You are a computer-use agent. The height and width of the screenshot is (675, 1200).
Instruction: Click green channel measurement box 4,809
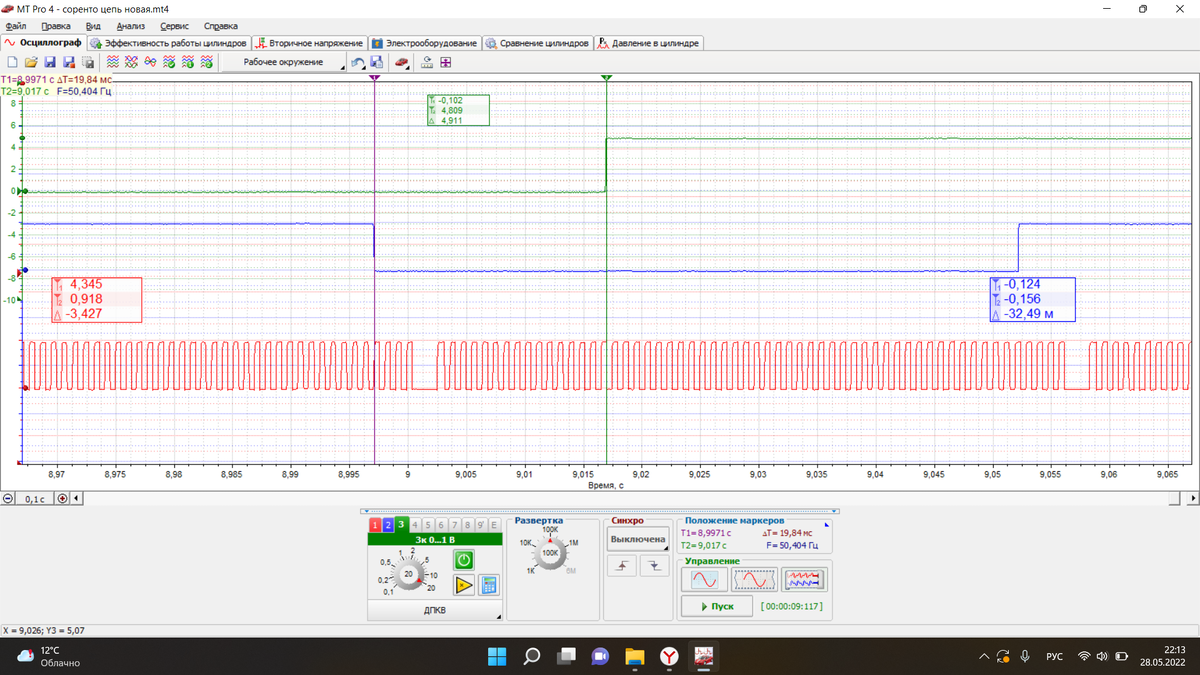(x=457, y=110)
